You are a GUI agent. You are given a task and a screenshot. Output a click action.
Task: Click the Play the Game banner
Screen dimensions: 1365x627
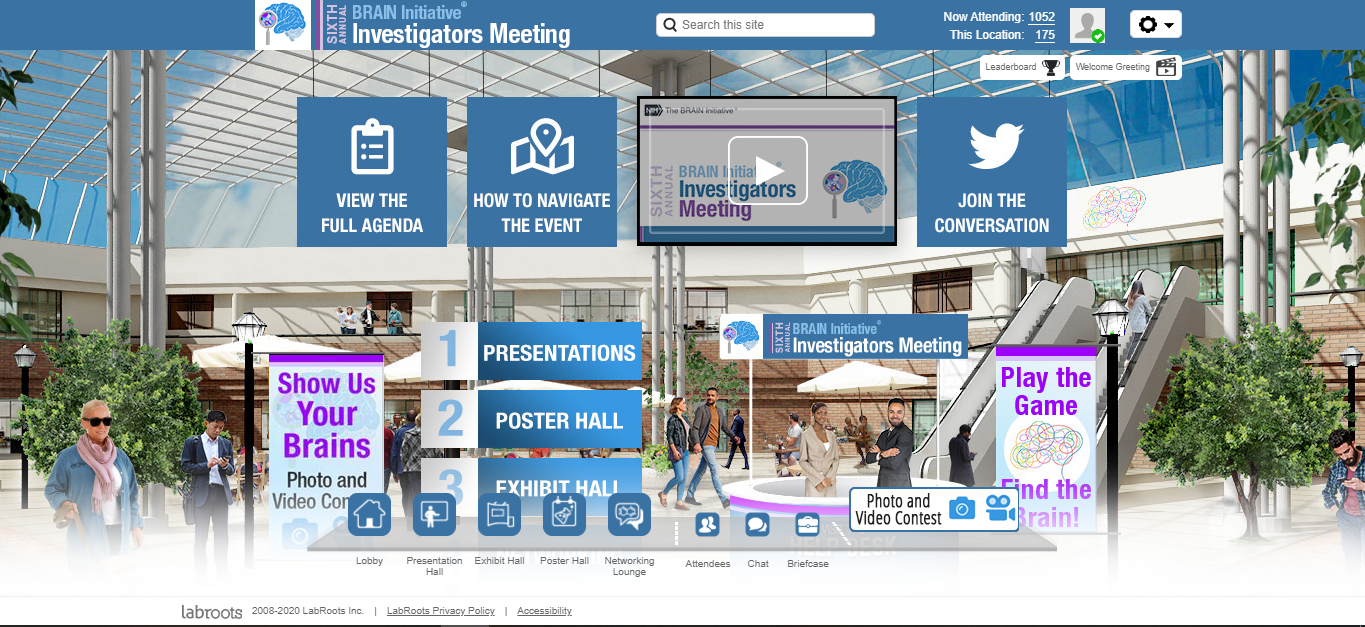(1046, 439)
